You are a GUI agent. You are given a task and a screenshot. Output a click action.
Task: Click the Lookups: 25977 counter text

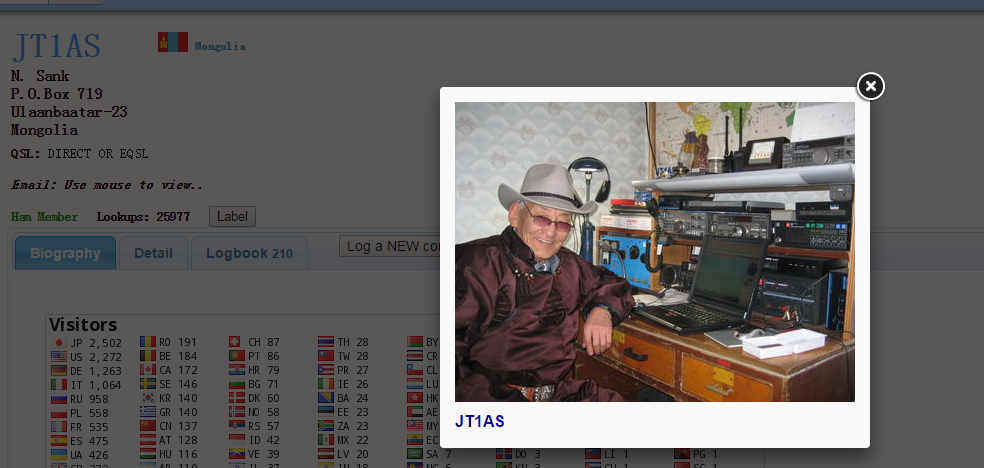[144, 217]
